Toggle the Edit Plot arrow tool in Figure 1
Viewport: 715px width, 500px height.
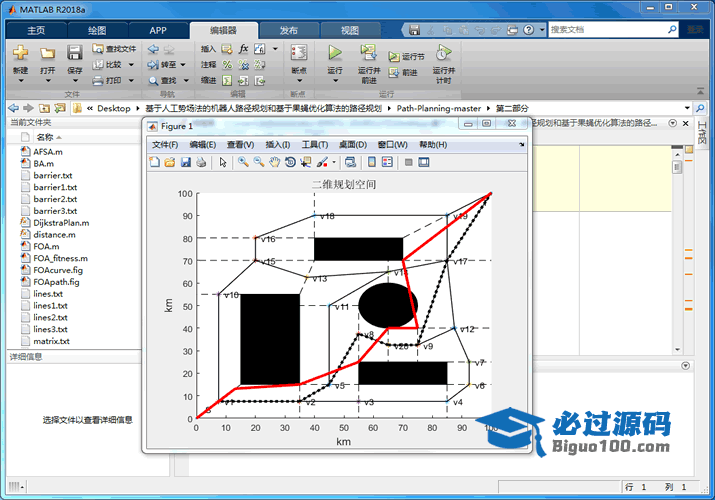click(x=223, y=162)
